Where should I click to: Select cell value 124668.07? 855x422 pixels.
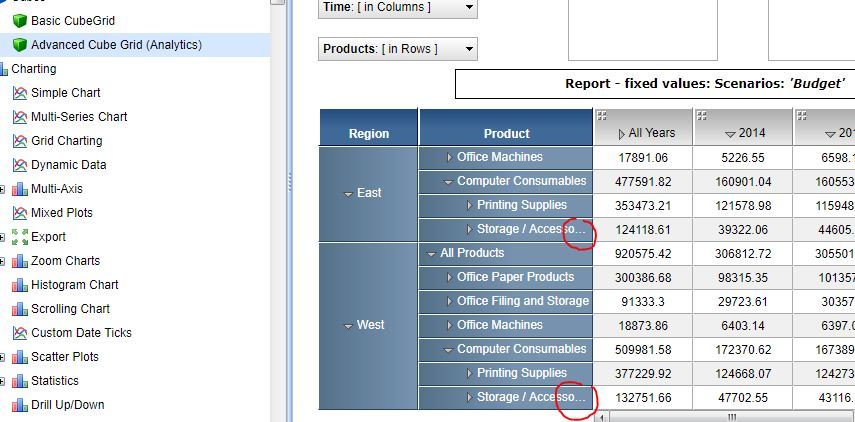coord(744,374)
